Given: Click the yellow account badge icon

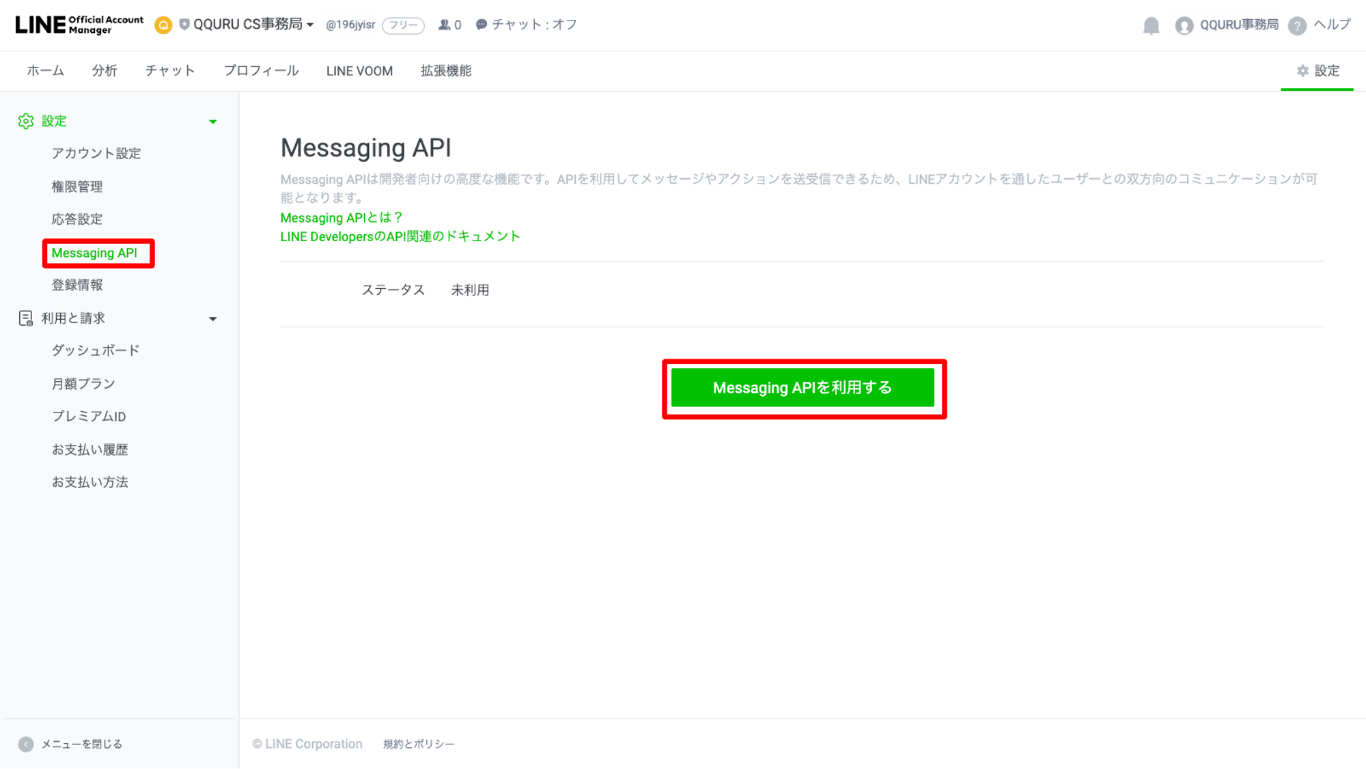Looking at the screenshot, I should coord(163,25).
